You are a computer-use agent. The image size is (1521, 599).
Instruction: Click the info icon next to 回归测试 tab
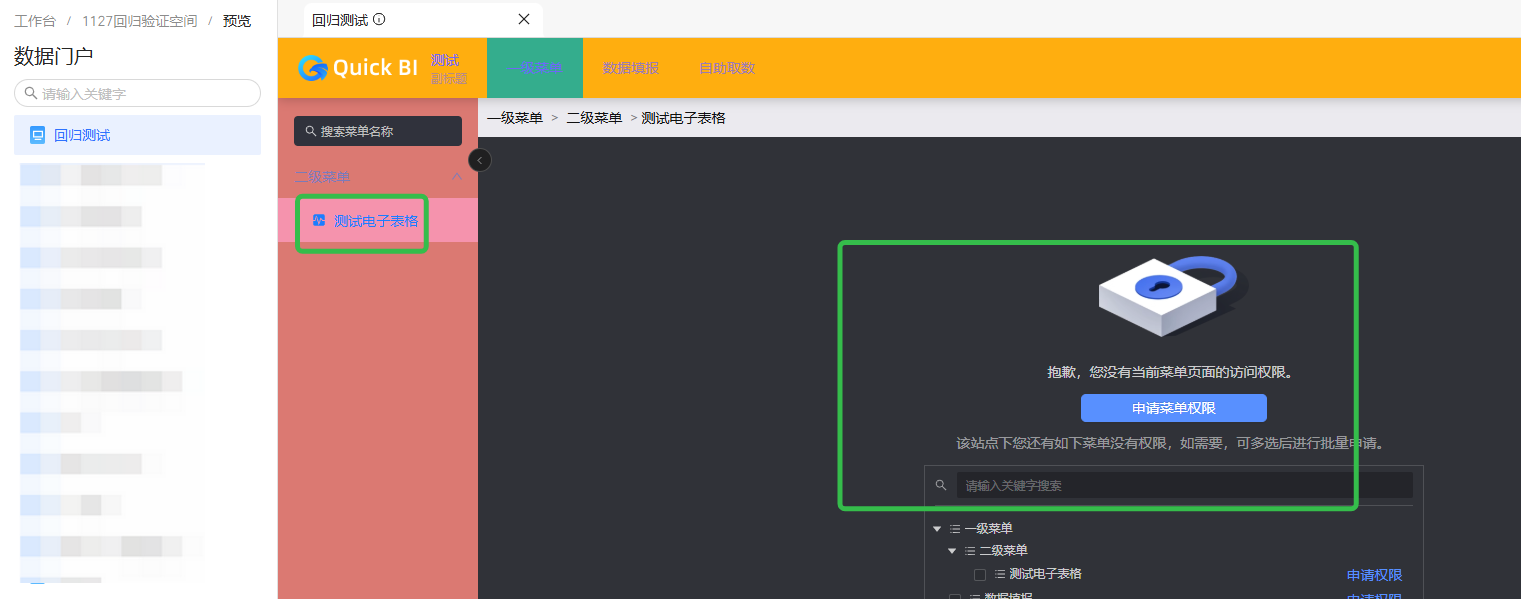[379, 19]
